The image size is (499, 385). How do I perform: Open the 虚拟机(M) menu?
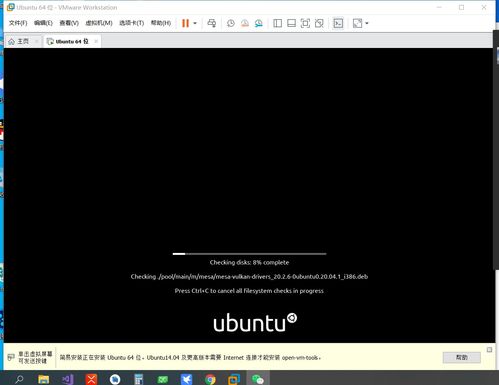(99, 23)
